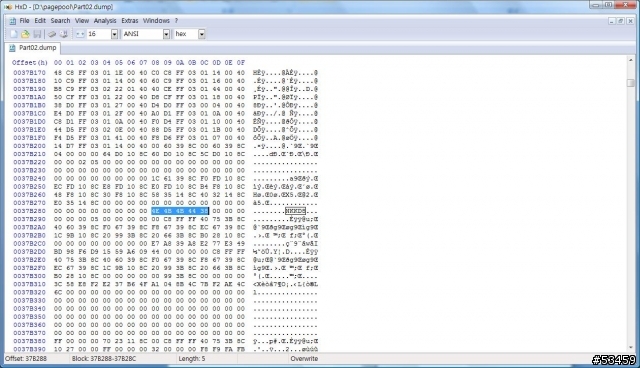640x368 pixels.
Task: Click the vertical scrollbar thumb
Action: 631,83
